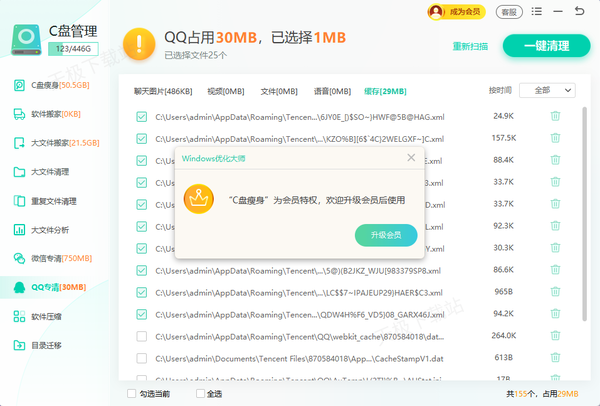600x406 pixels.
Task: Open 目录迁移 in the sidebar
Action: pos(52,345)
